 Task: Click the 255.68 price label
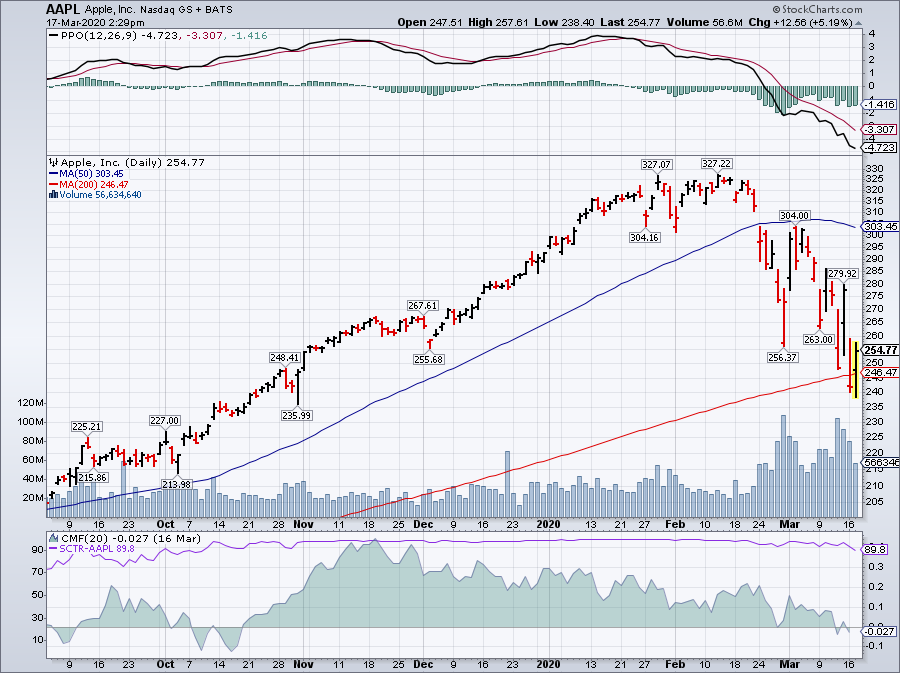click(x=429, y=360)
